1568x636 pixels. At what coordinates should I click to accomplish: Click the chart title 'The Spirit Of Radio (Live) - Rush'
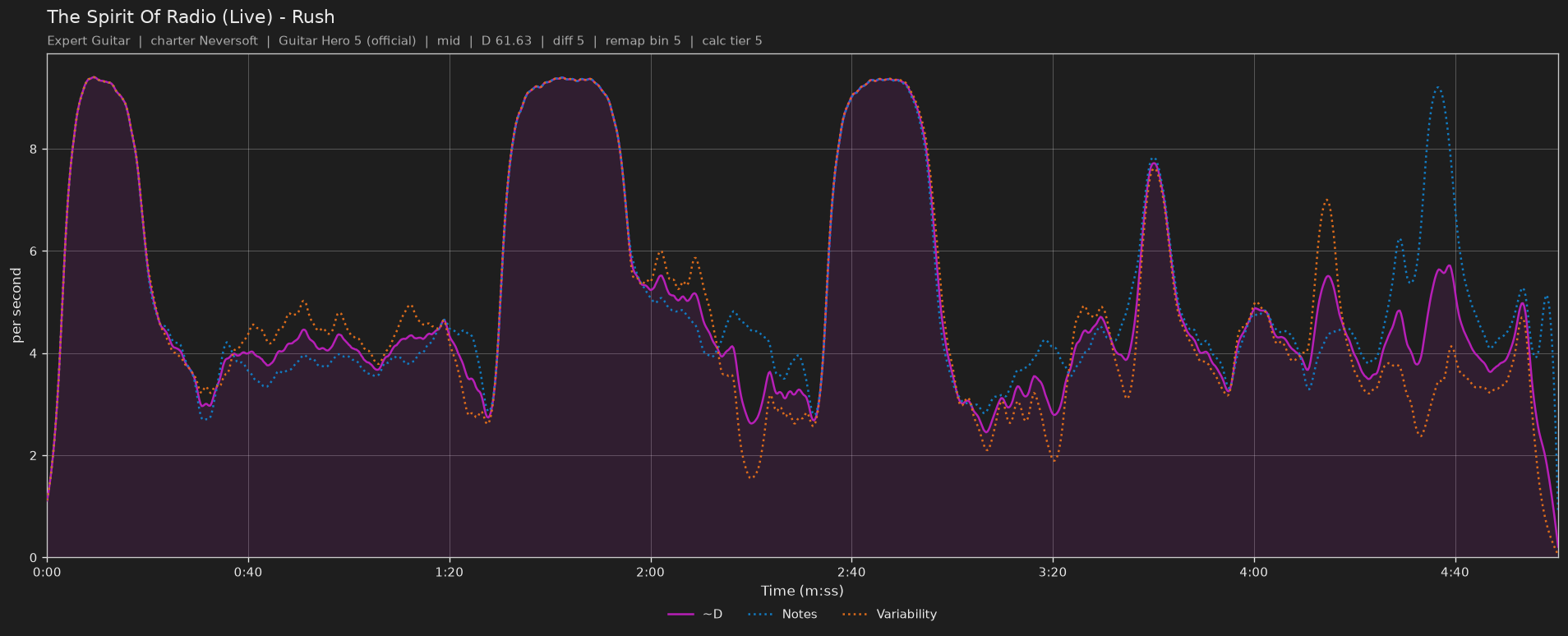click(191, 17)
